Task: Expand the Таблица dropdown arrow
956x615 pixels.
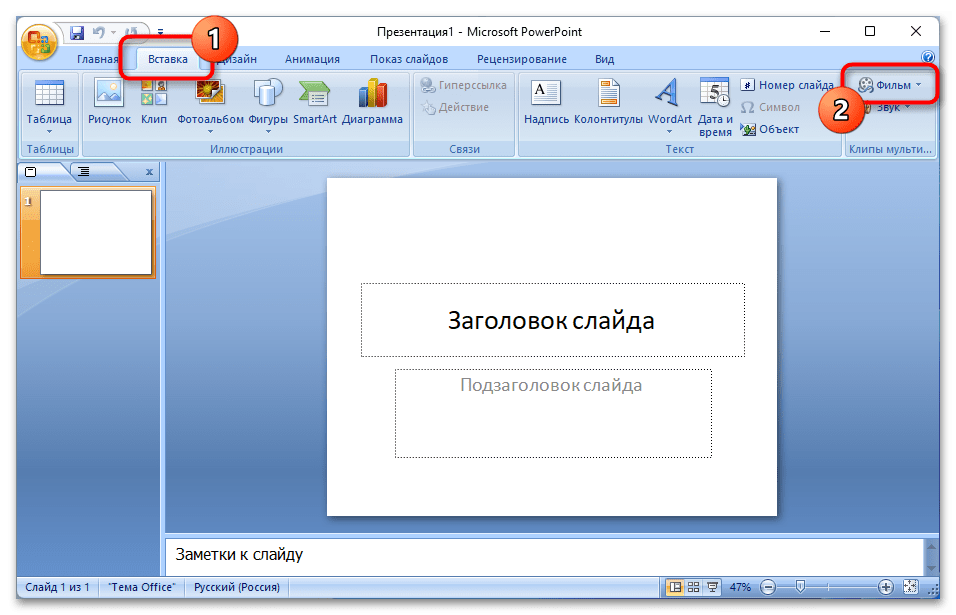Action: point(49,131)
